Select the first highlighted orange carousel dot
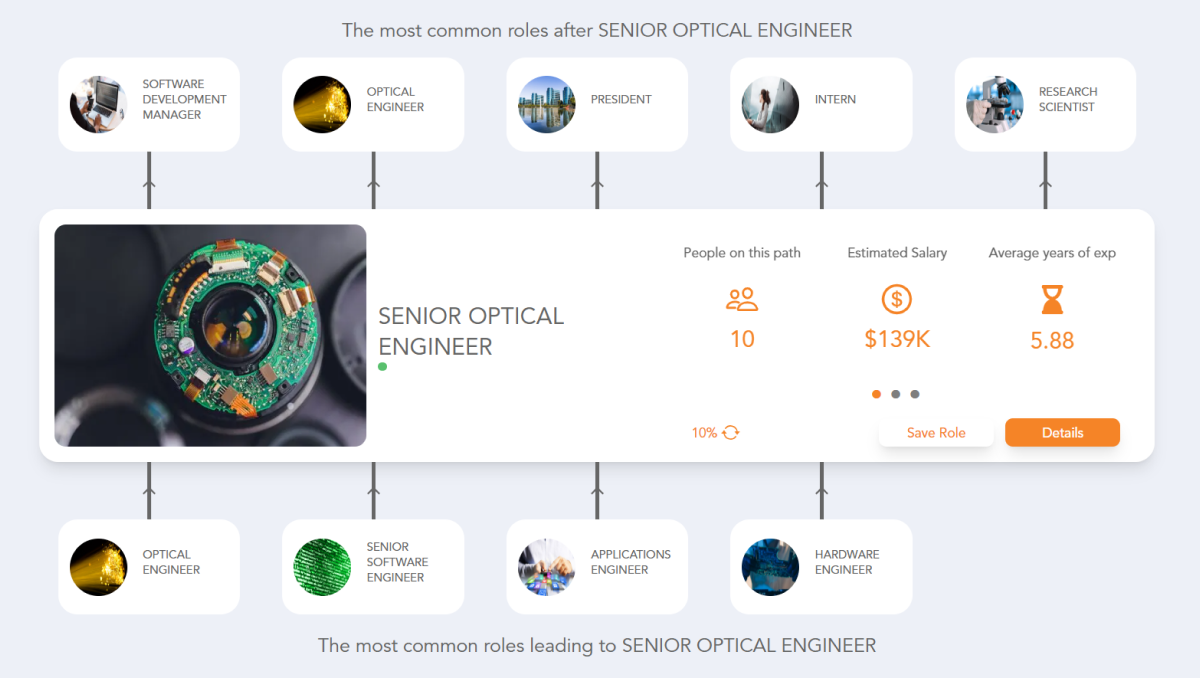The width and height of the screenshot is (1200, 678). pyautogui.click(x=876, y=394)
